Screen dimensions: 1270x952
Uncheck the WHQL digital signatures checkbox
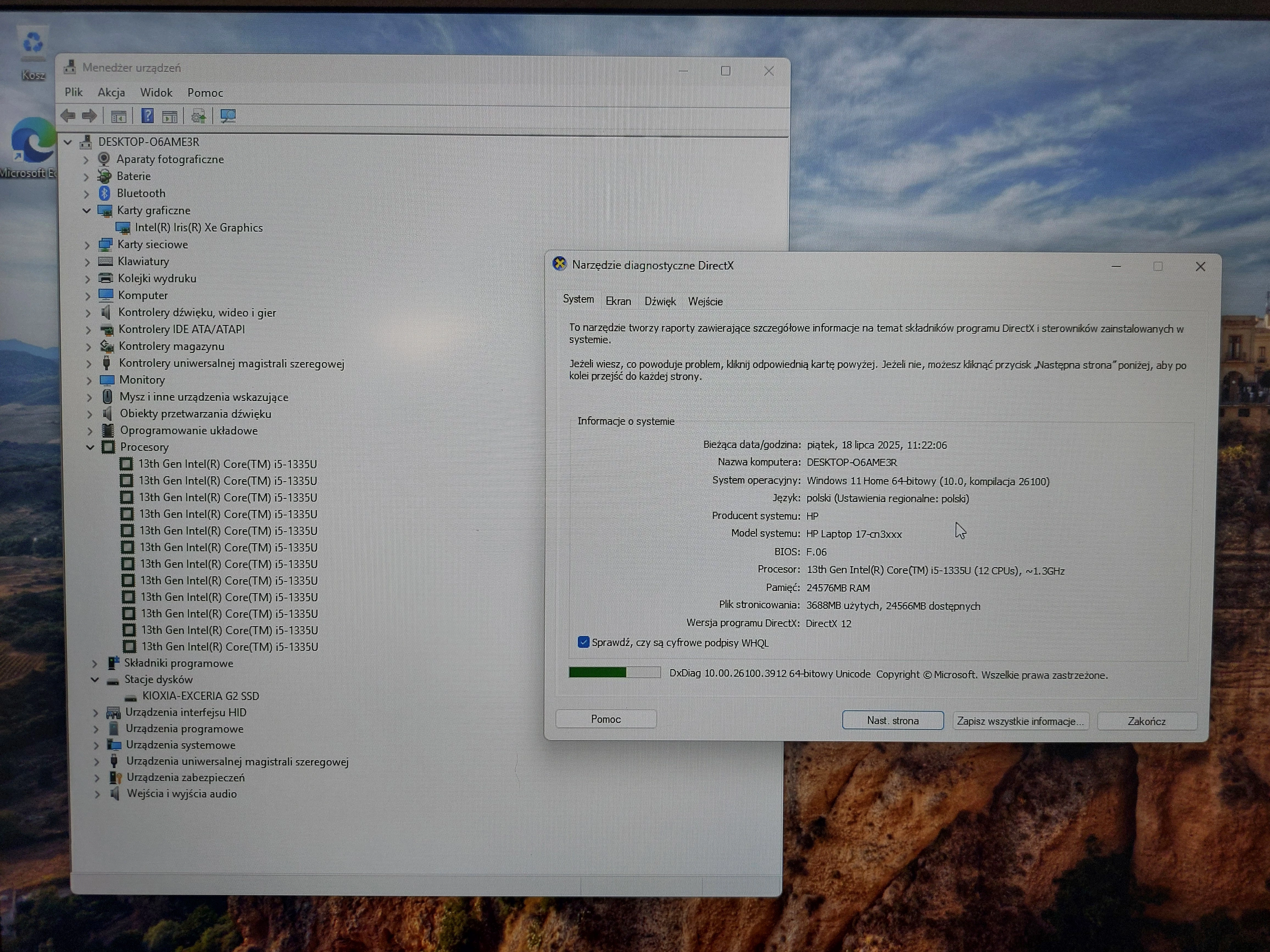point(583,642)
